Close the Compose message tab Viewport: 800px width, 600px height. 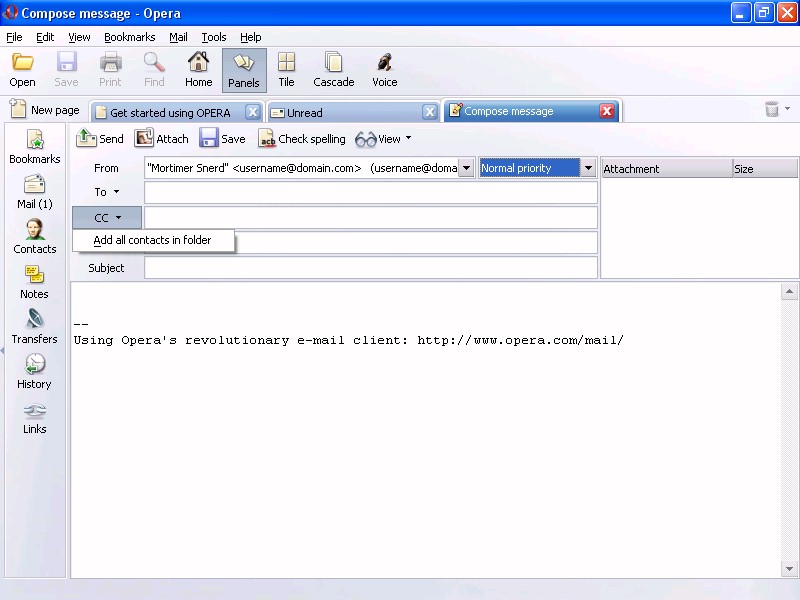click(x=607, y=111)
